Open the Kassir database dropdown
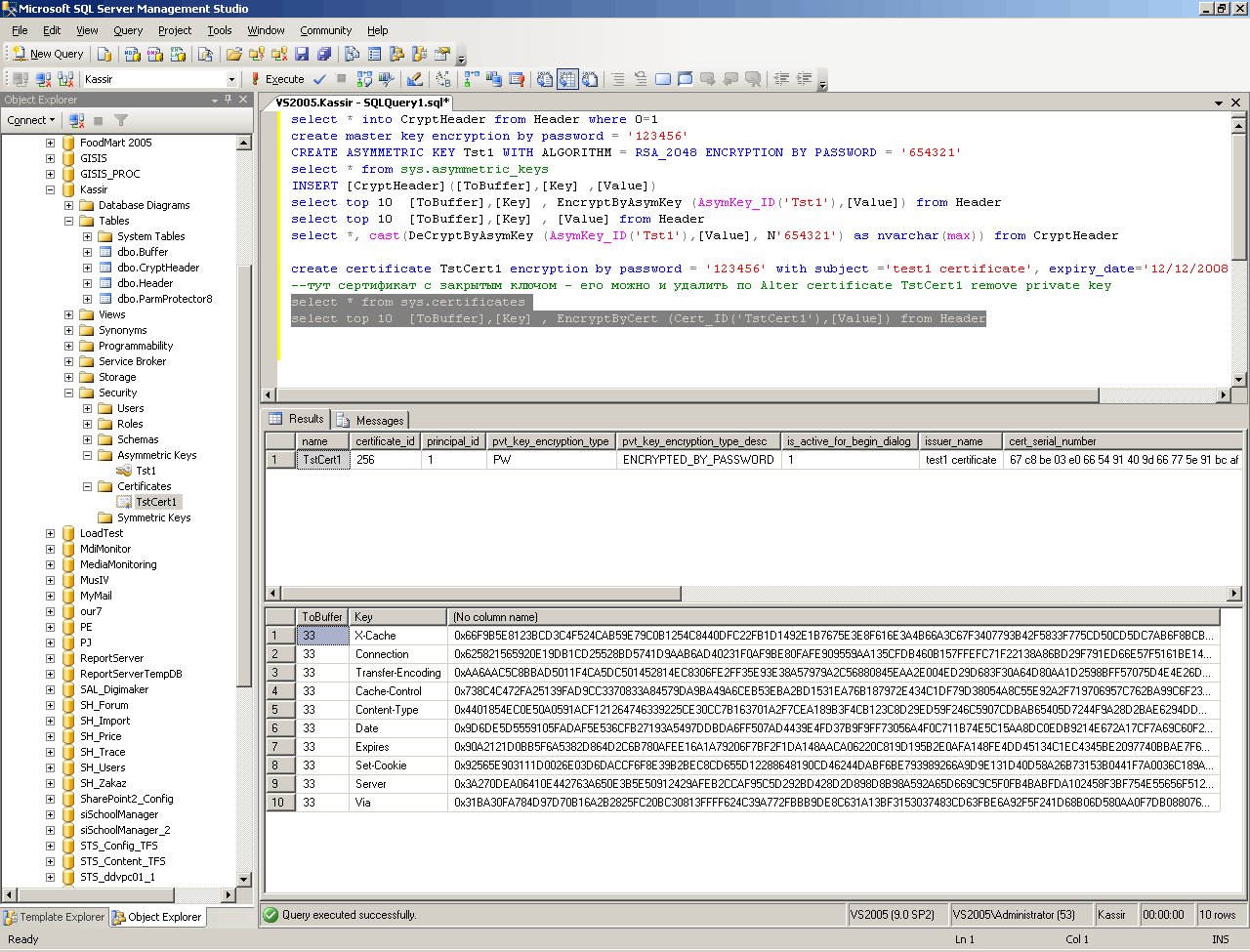 click(x=231, y=79)
